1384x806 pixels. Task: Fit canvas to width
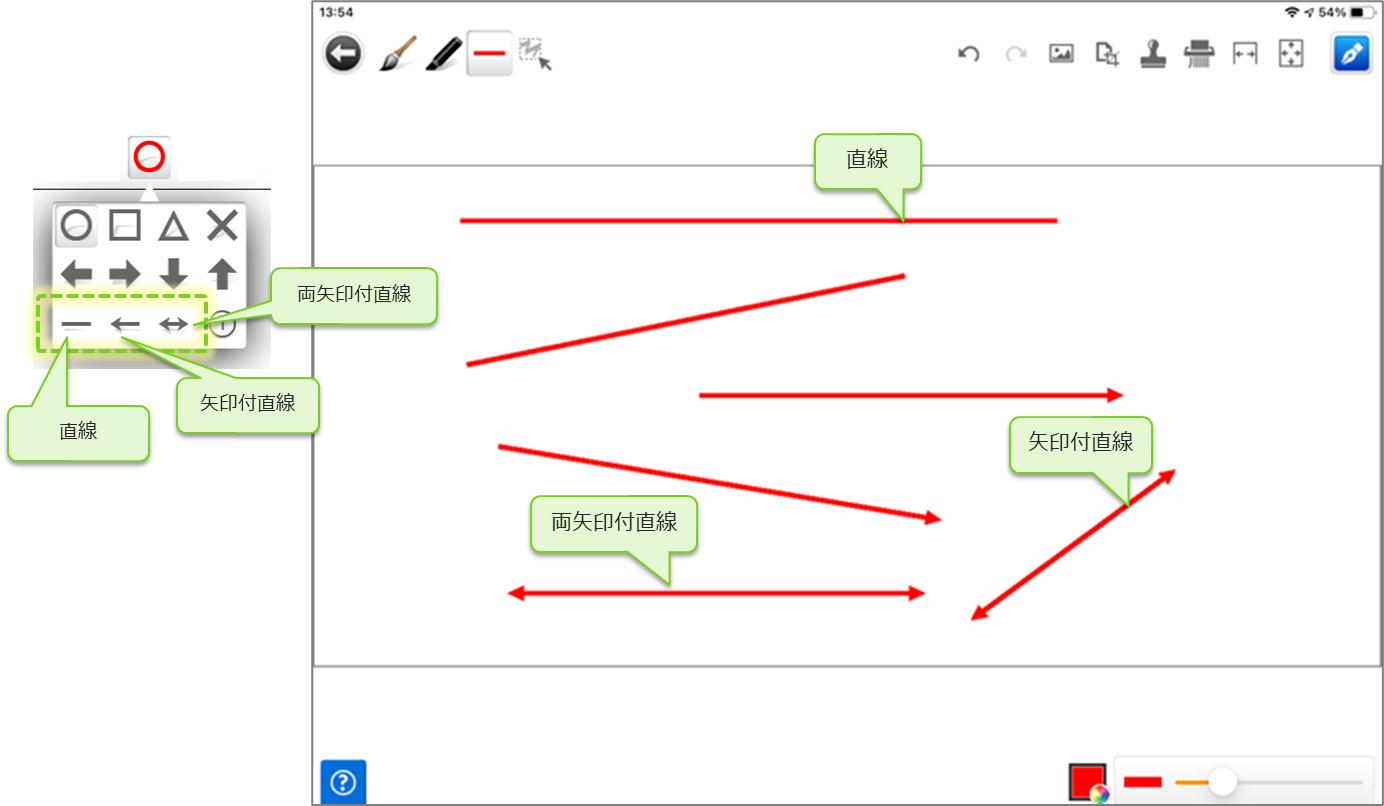(x=1244, y=54)
